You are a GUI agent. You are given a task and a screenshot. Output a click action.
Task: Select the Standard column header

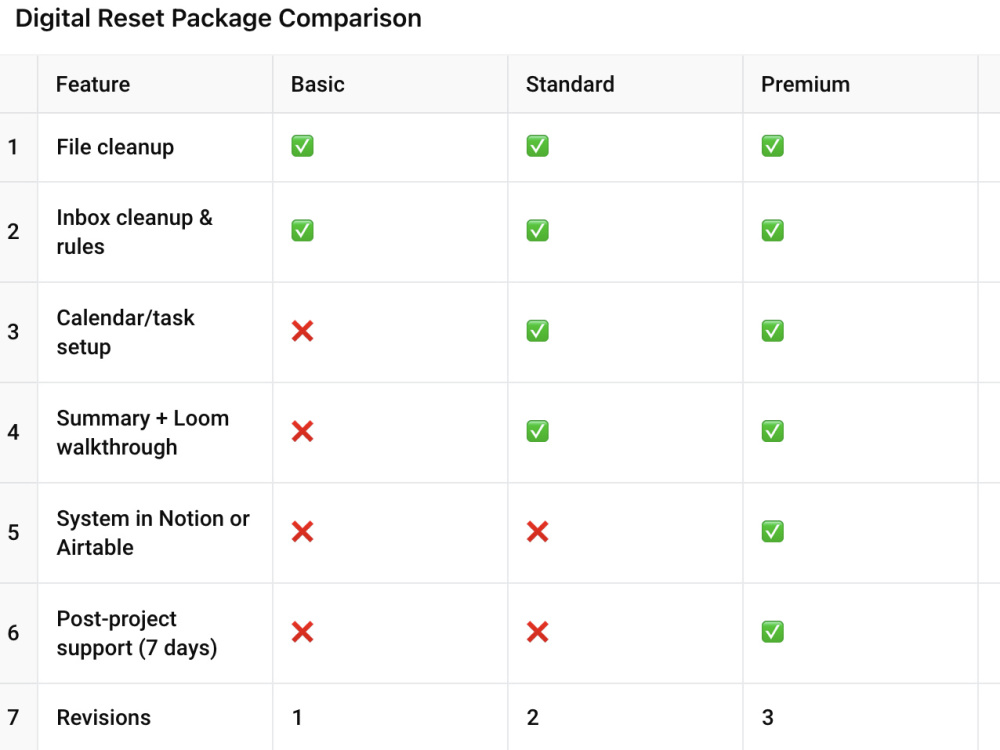coord(626,84)
